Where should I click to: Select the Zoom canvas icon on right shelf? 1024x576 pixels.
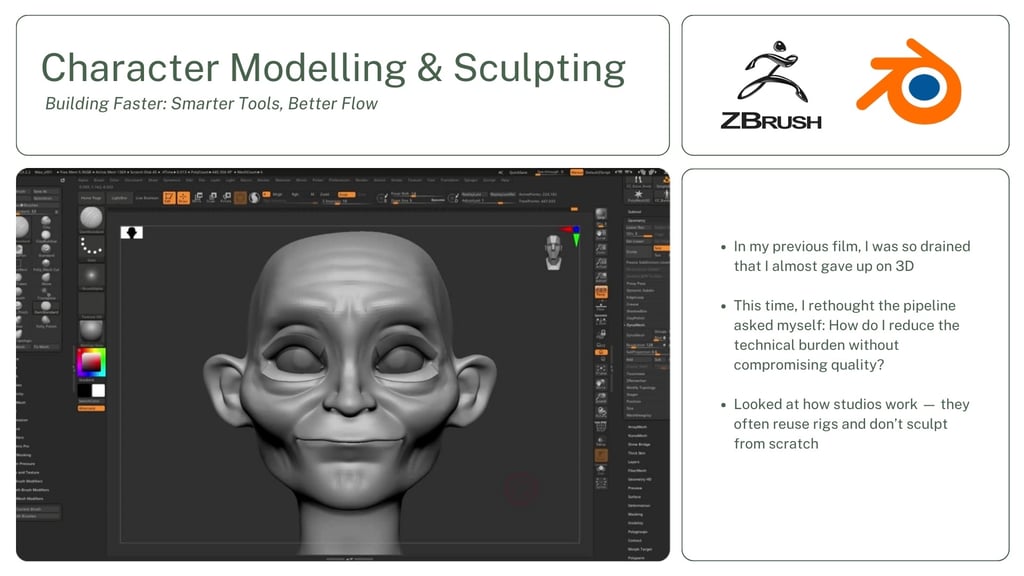click(601, 249)
